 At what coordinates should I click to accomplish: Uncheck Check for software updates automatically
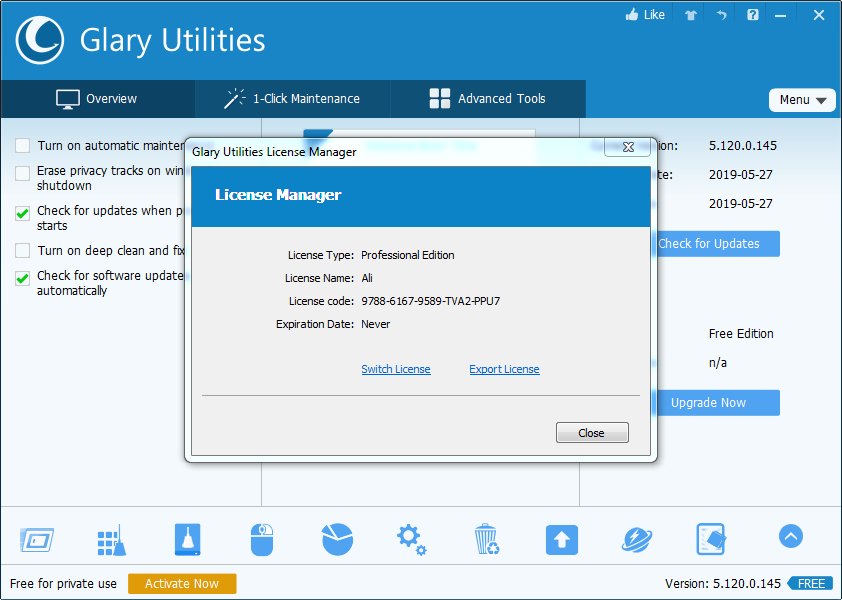[23, 278]
